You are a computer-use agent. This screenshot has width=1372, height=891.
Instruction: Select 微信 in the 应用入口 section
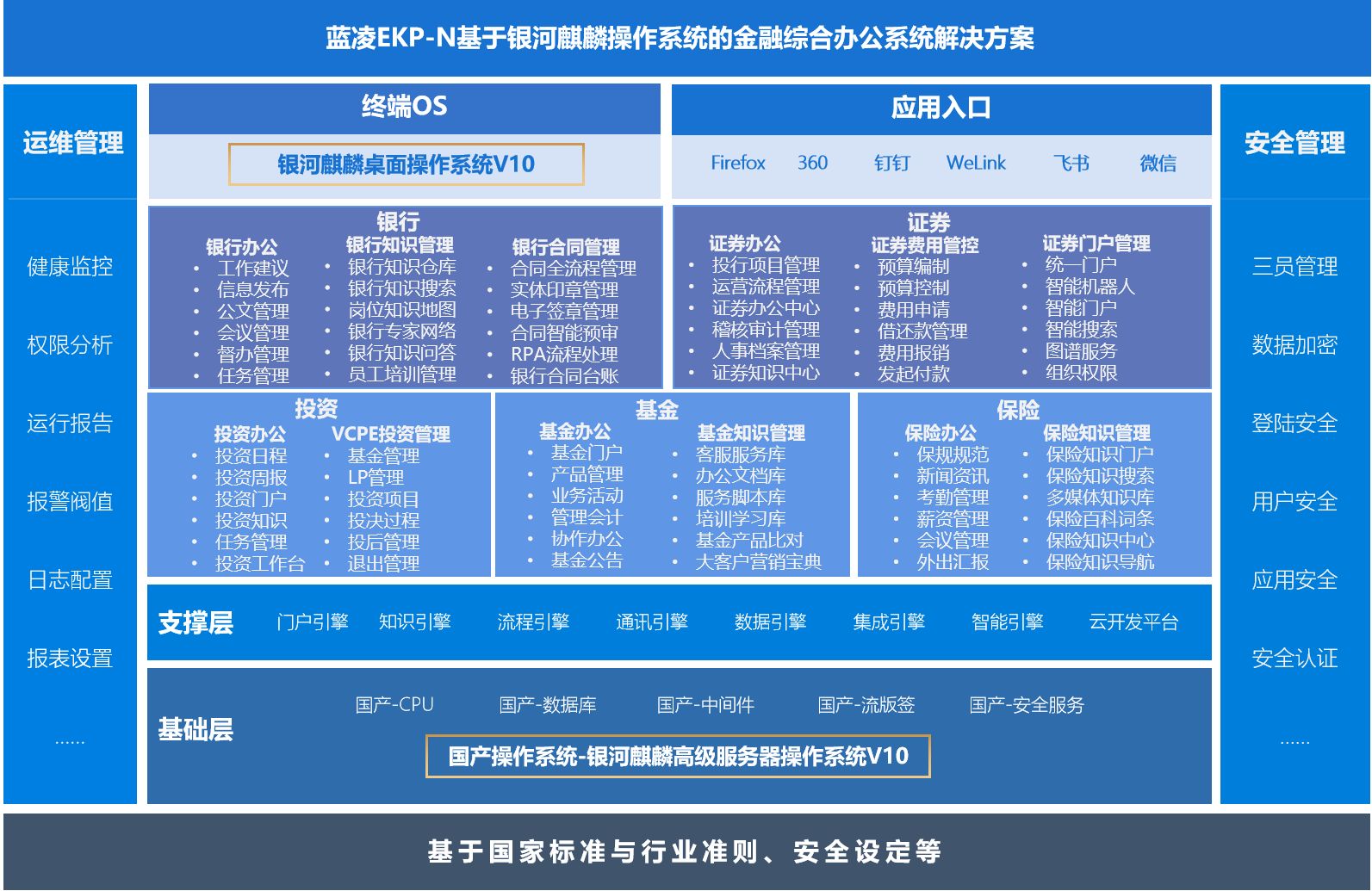(x=1158, y=163)
